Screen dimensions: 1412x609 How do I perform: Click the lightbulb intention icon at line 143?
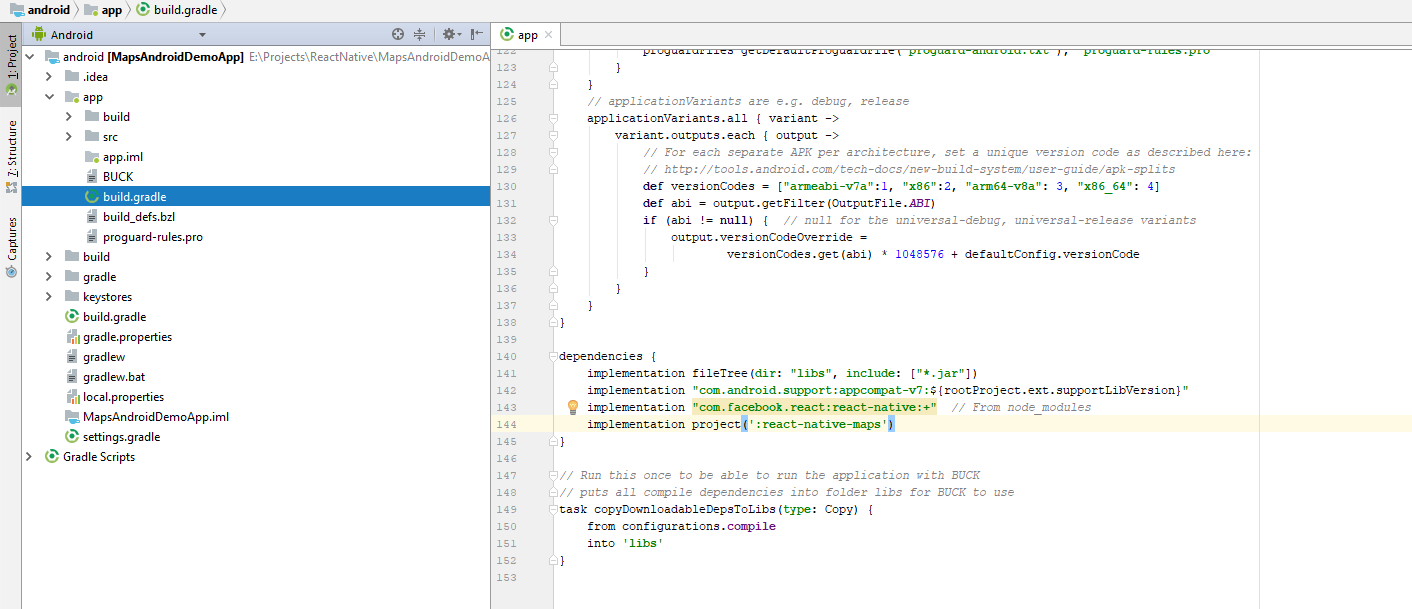(573, 407)
